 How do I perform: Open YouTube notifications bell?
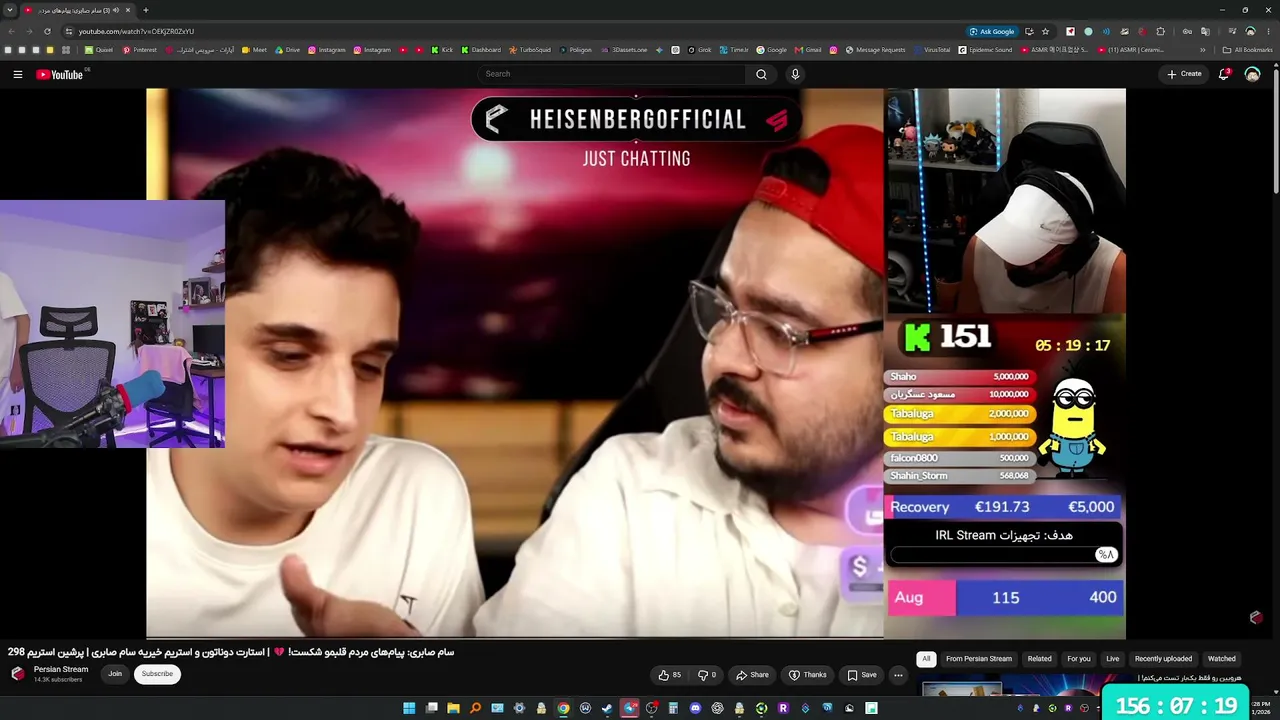(x=1223, y=74)
